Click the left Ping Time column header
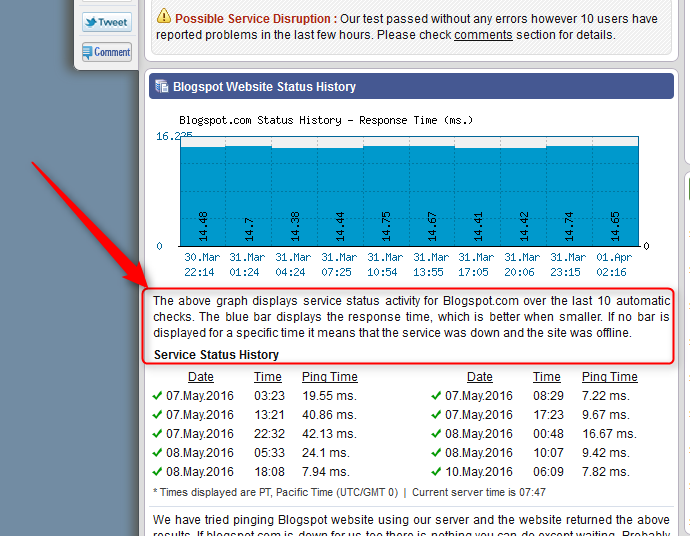This screenshot has width=690, height=536. click(330, 377)
